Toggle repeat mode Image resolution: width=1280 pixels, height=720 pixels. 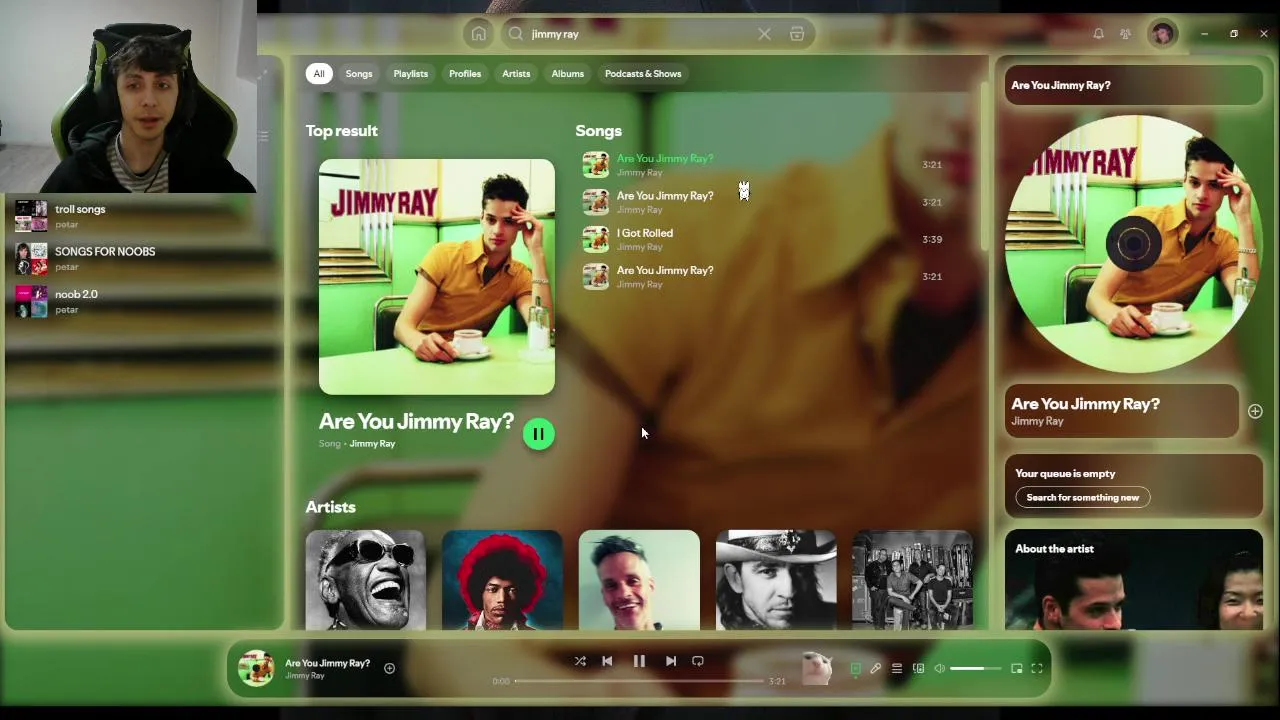pyautogui.click(x=698, y=661)
